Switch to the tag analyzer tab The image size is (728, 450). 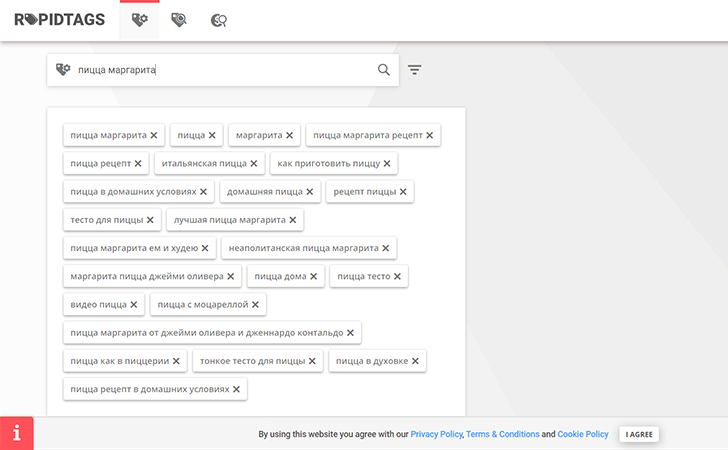(x=179, y=19)
